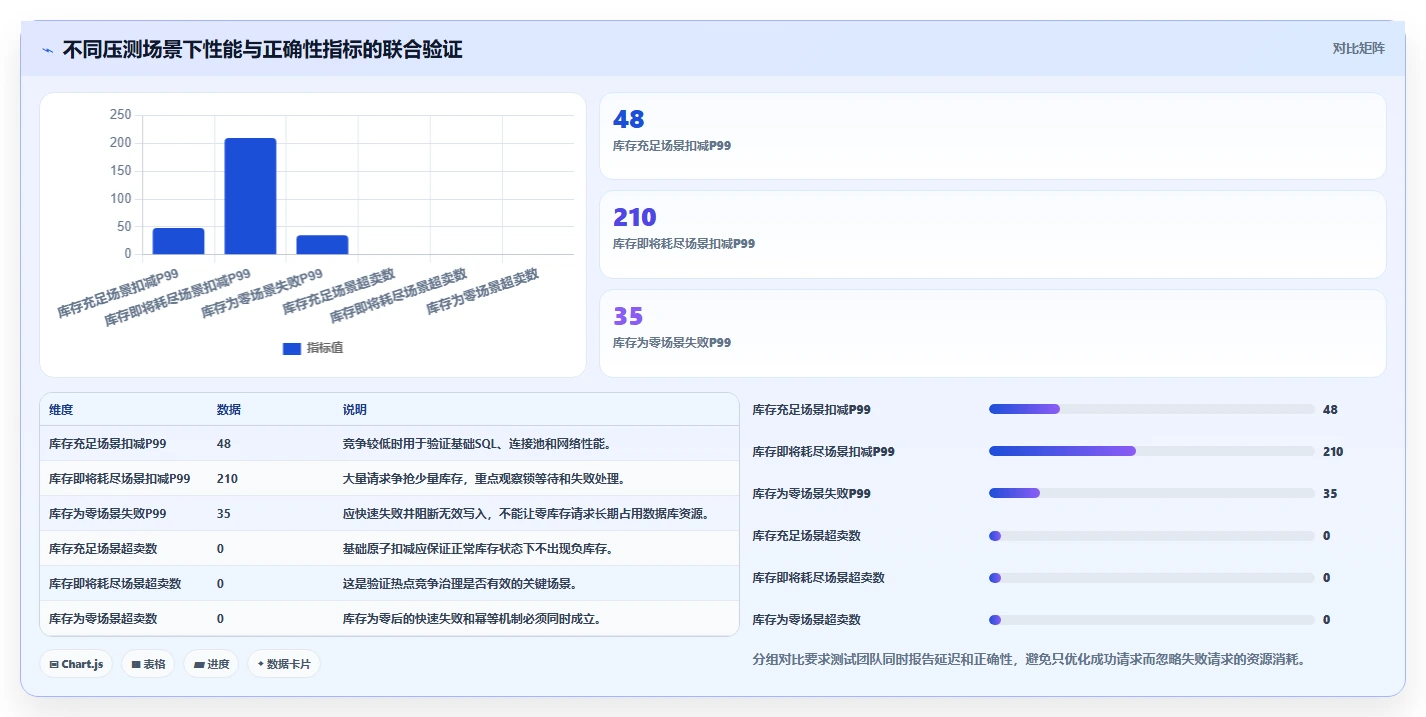Image resolution: width=1426 pixels, height=717 pixels.
Task: Click progress bar for 库存即将耗尽场景超卖数
Action: tap(1151, 577)
